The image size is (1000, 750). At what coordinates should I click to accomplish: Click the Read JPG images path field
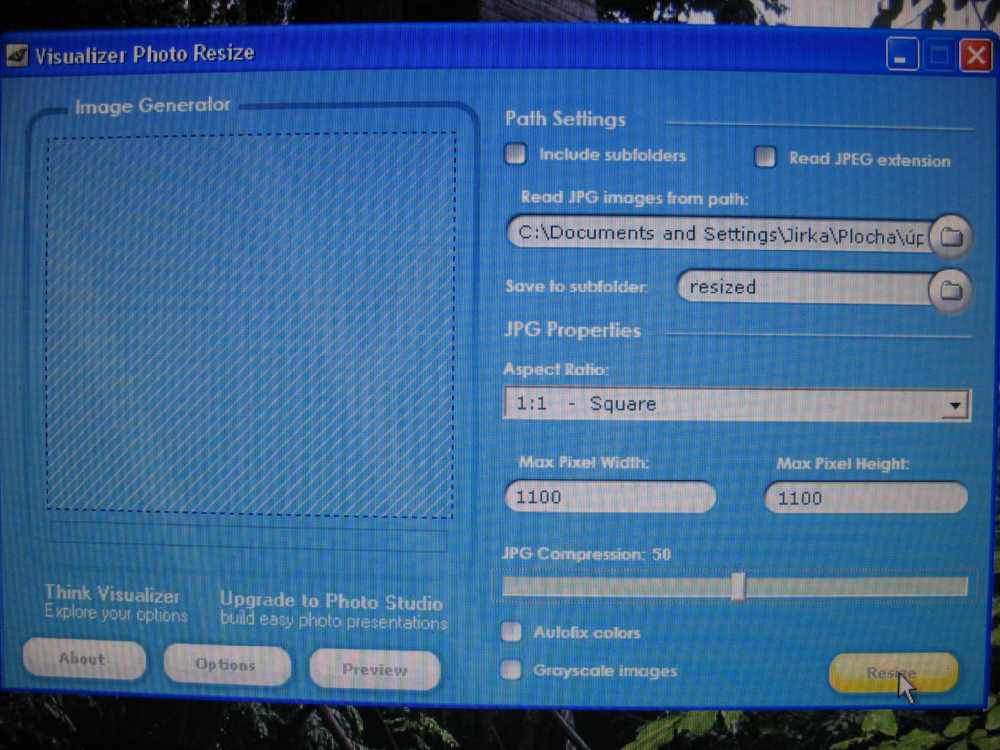click(718, 234)
